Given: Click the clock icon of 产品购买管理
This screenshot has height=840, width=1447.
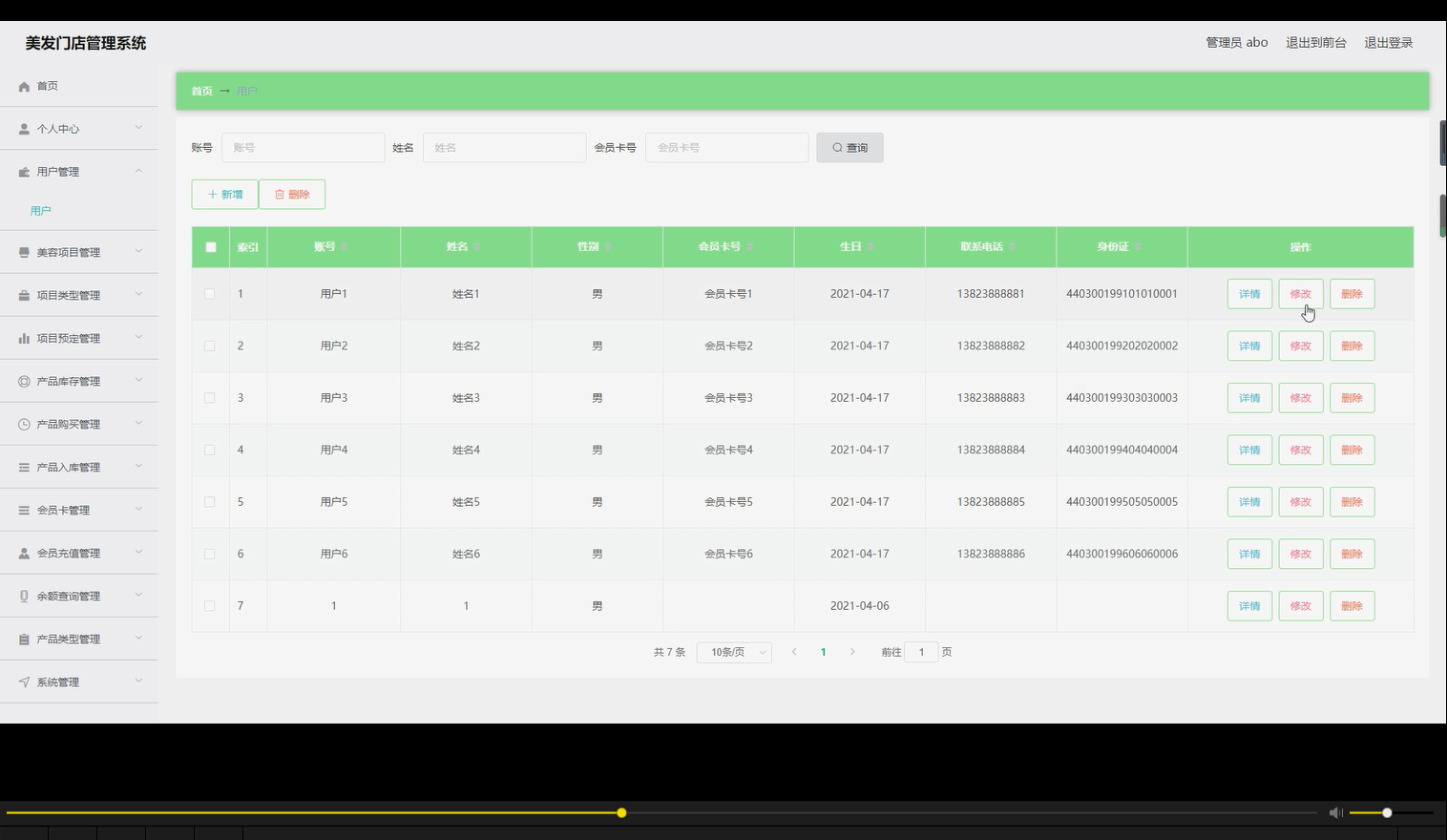Looking at the screenshot, I should pyautogui.click(x=24, y=424).
